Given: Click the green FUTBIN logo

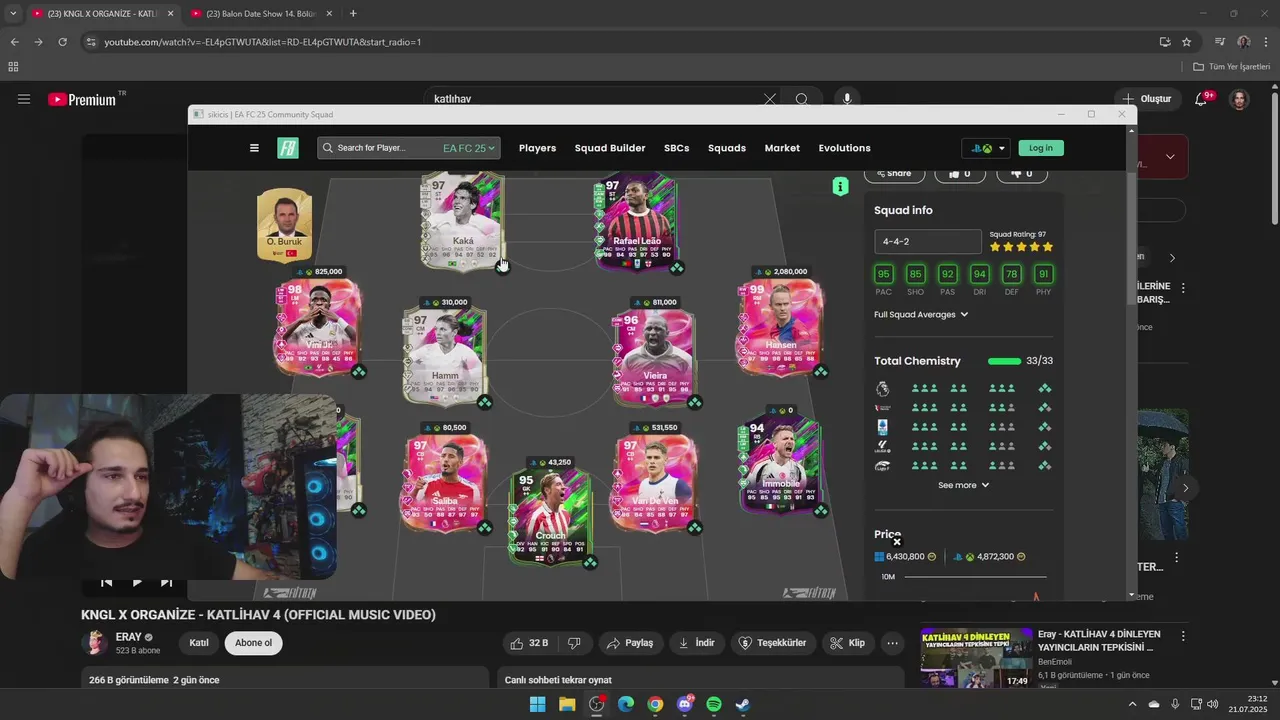Looking at the screenshot, I should coord(288,148).
